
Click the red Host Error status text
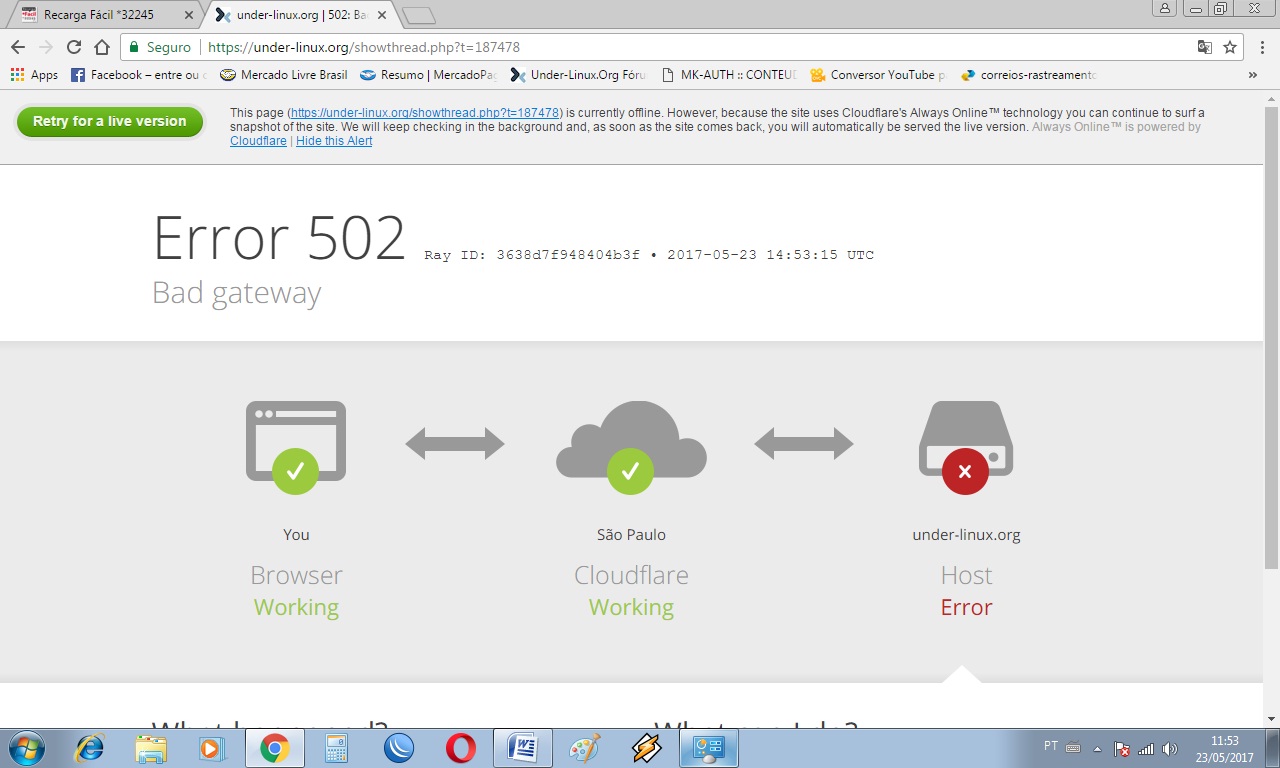tap(966, 607)
